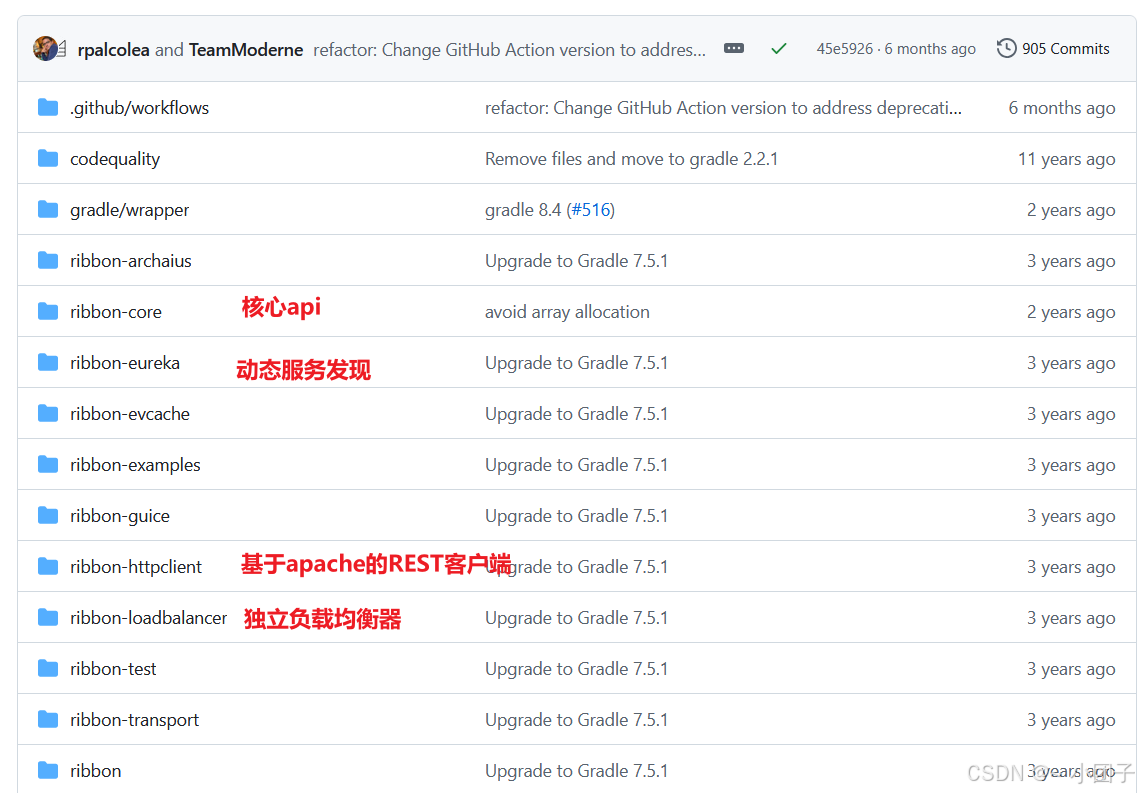
Task: Click the ribbon-httpclient folder icon
Action: 48,566
